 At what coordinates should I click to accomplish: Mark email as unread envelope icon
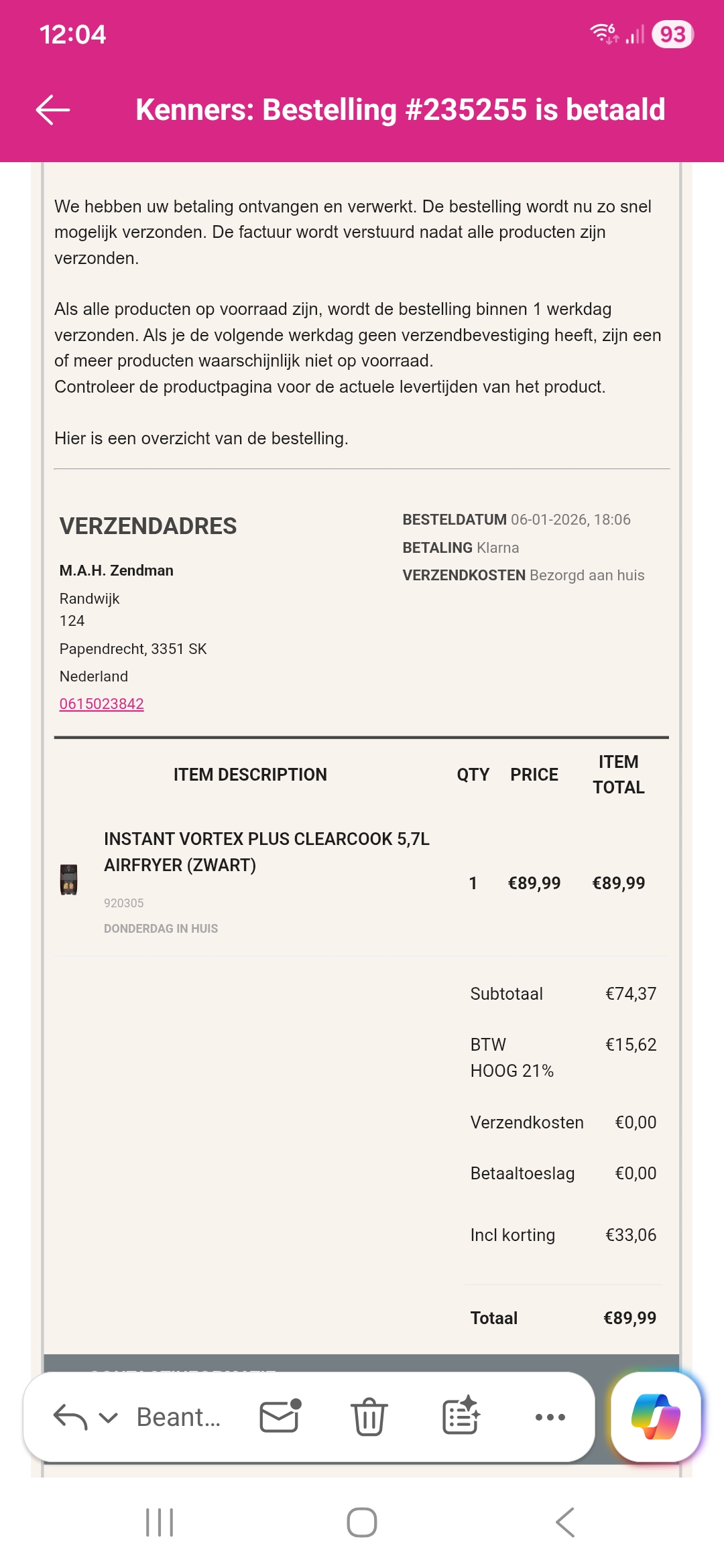[280, 1417]
